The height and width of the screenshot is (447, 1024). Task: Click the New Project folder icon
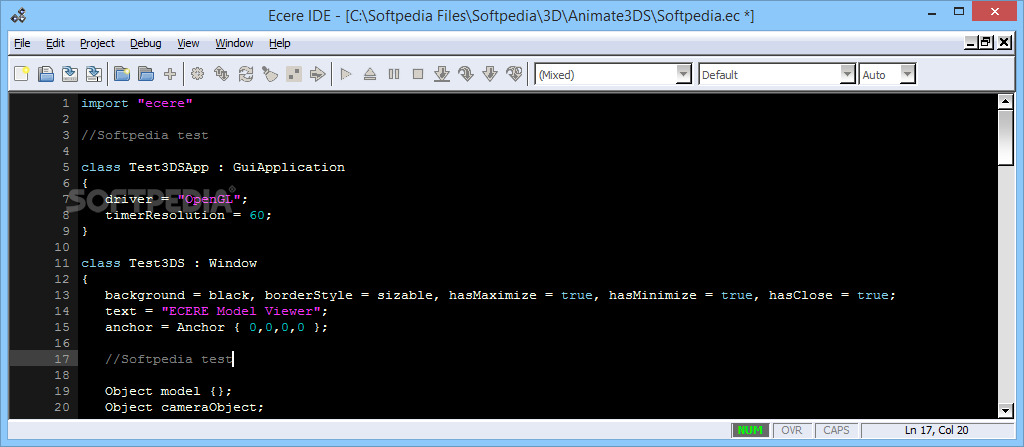pyautogui.click(x=121, y=74)
